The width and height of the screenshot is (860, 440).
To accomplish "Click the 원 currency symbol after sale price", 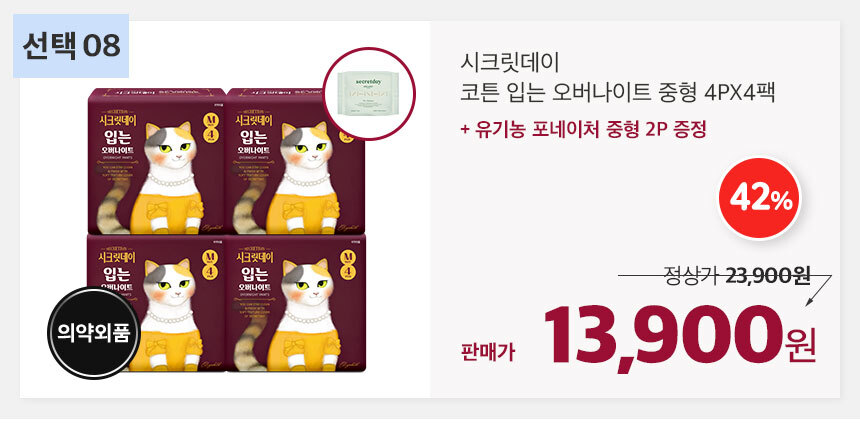I will click(x=801, y=344).
